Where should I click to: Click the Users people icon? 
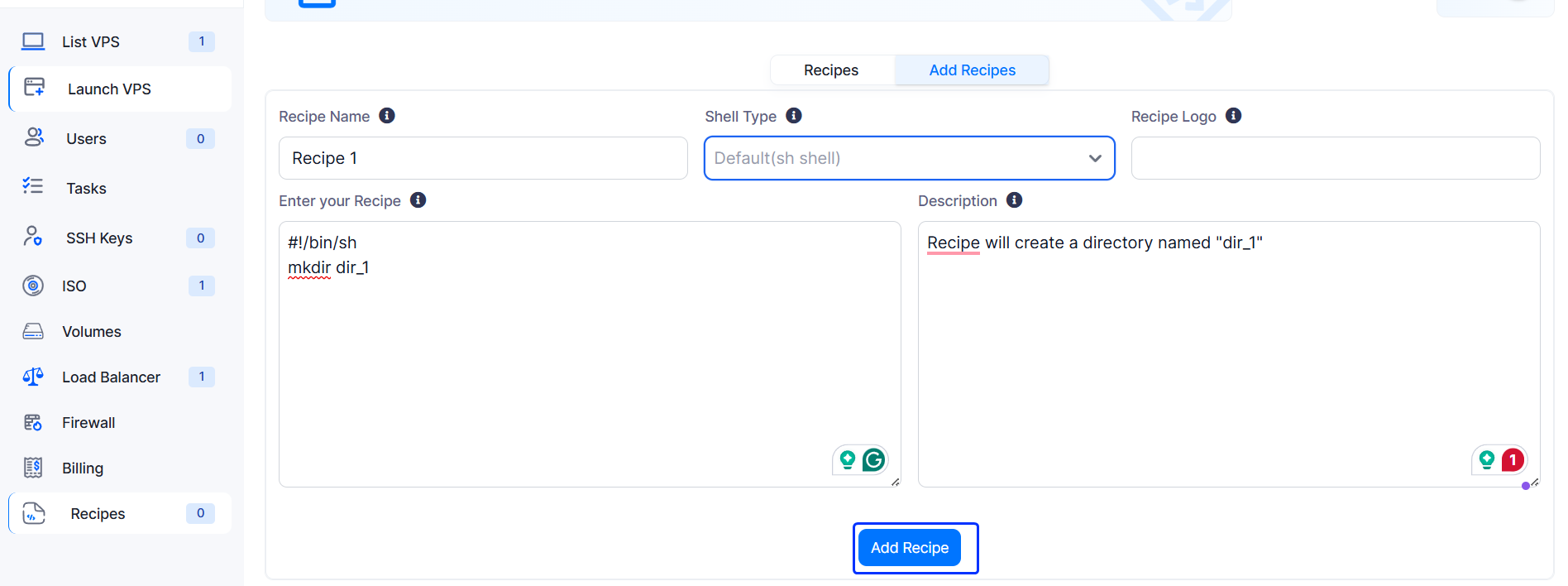tap(33, 138)
